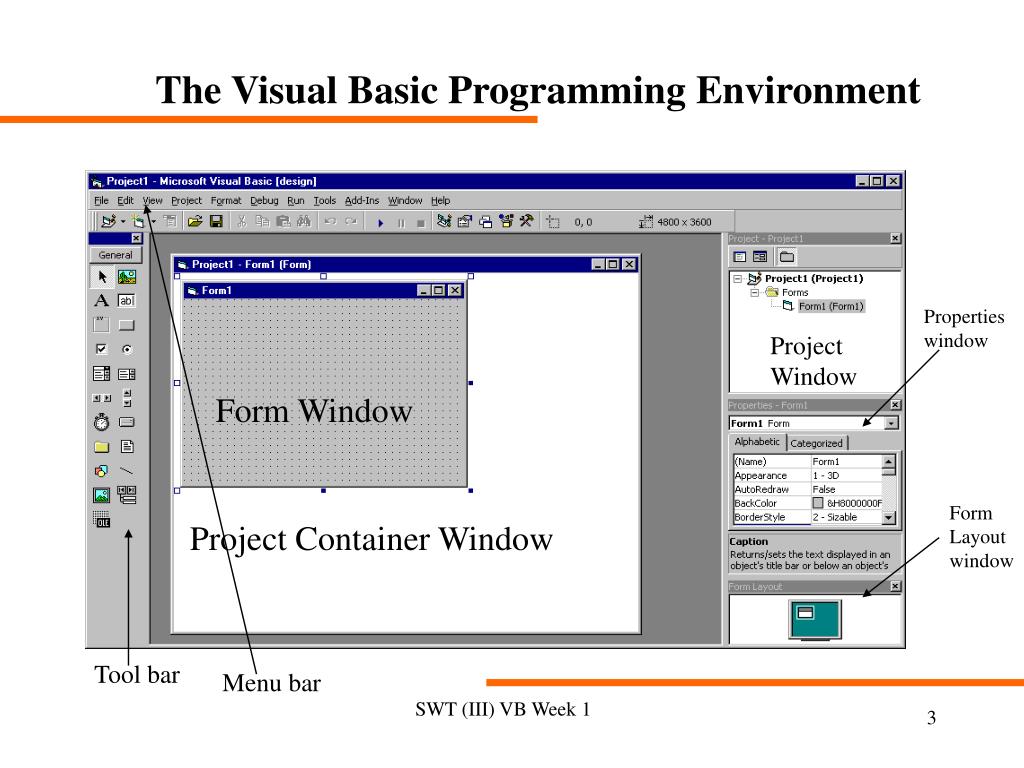The image size is (1024, 768).
Task: Open the Add-Ins menu
Action: 362,200
